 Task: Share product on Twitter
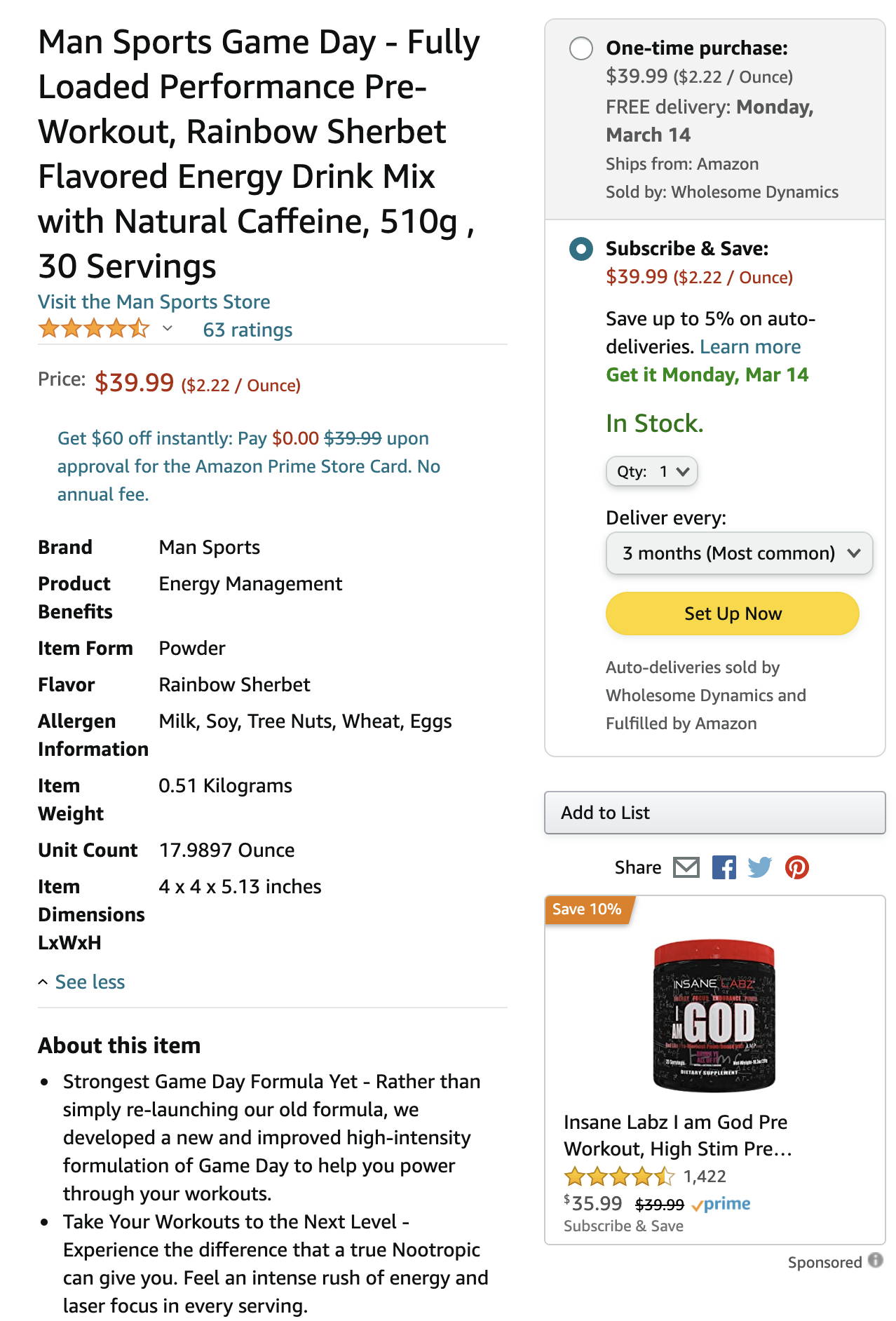click(x=759, y=867)
